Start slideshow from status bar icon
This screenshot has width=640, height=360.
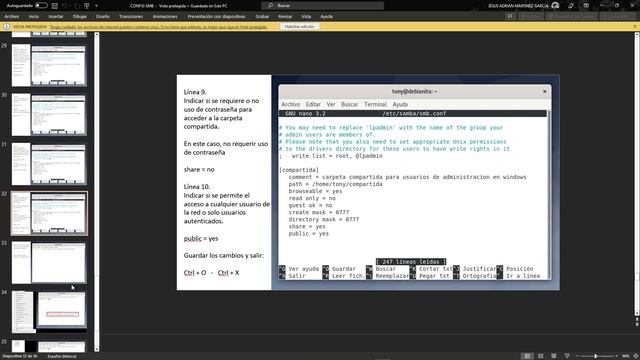(x=567, y=356)
